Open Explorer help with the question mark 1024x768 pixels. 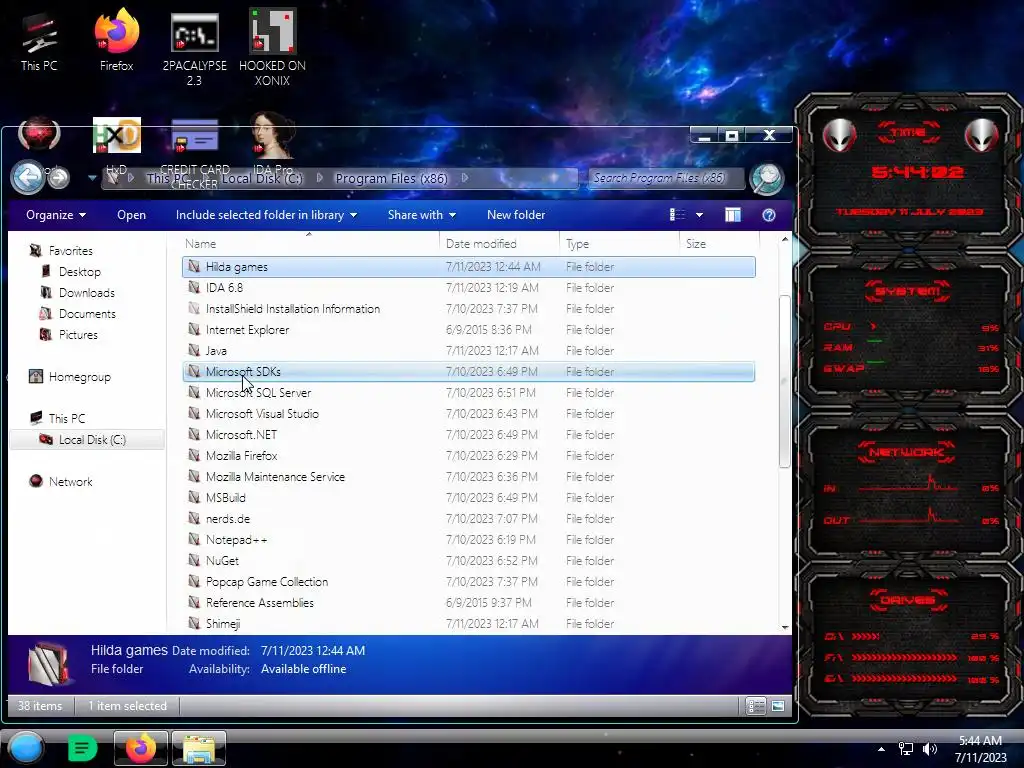(x=769, y=215)
